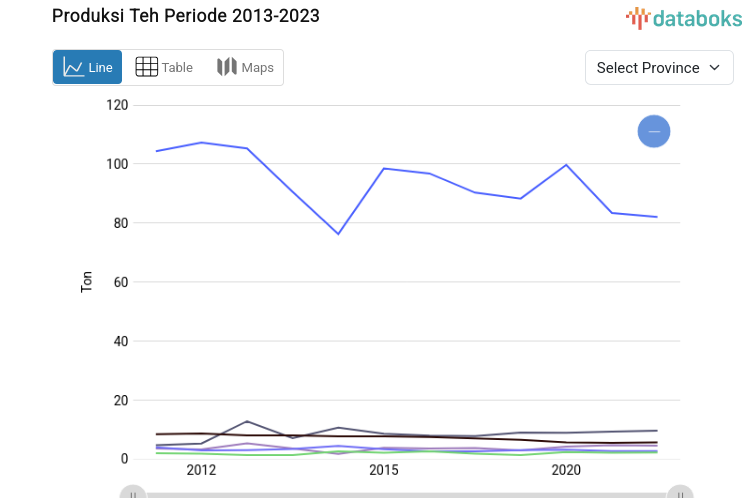Click the chart's horizontal scrollbar track

coord(406,494)
